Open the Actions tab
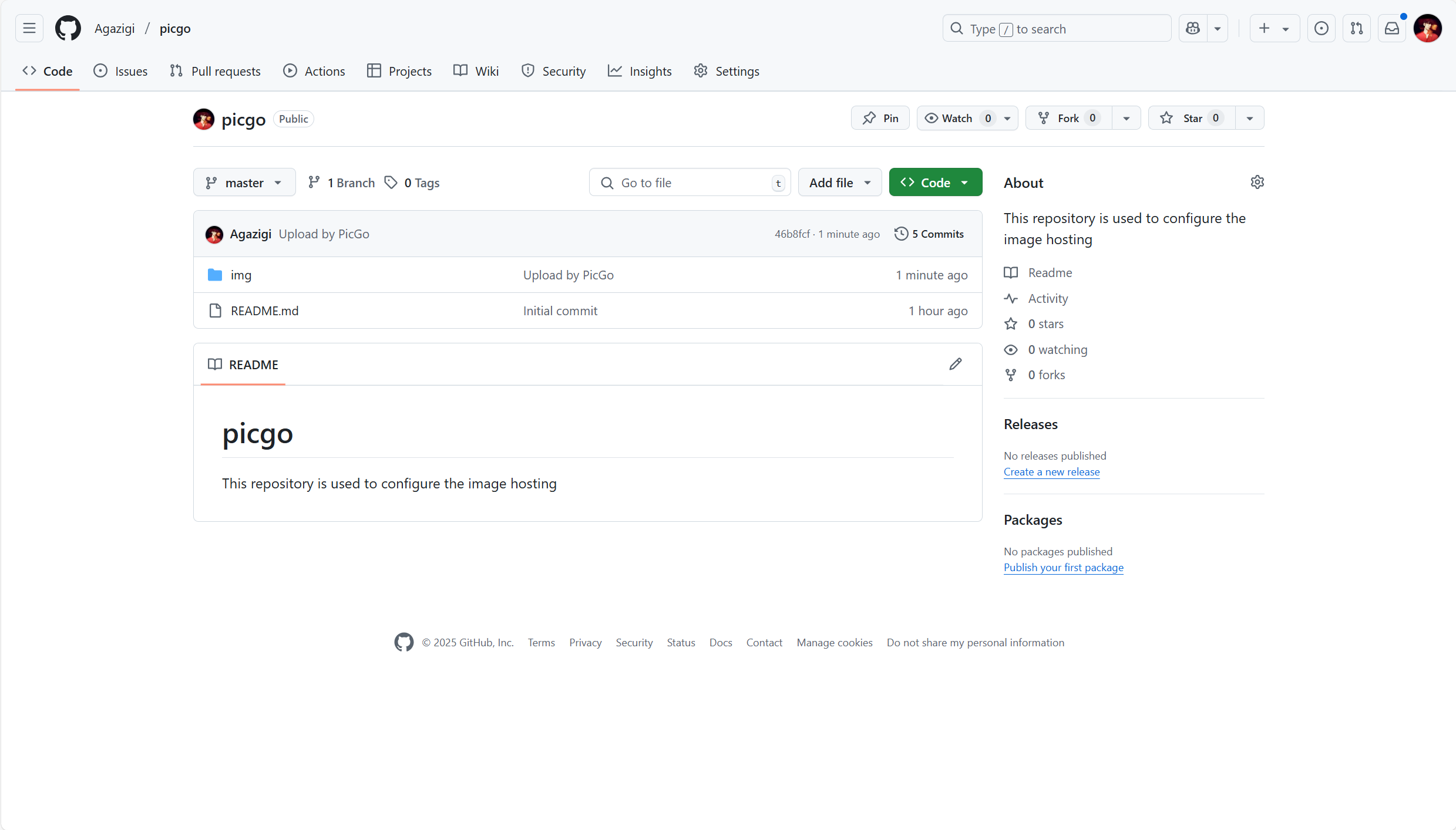1456x830 pixels. coord(314,71)
